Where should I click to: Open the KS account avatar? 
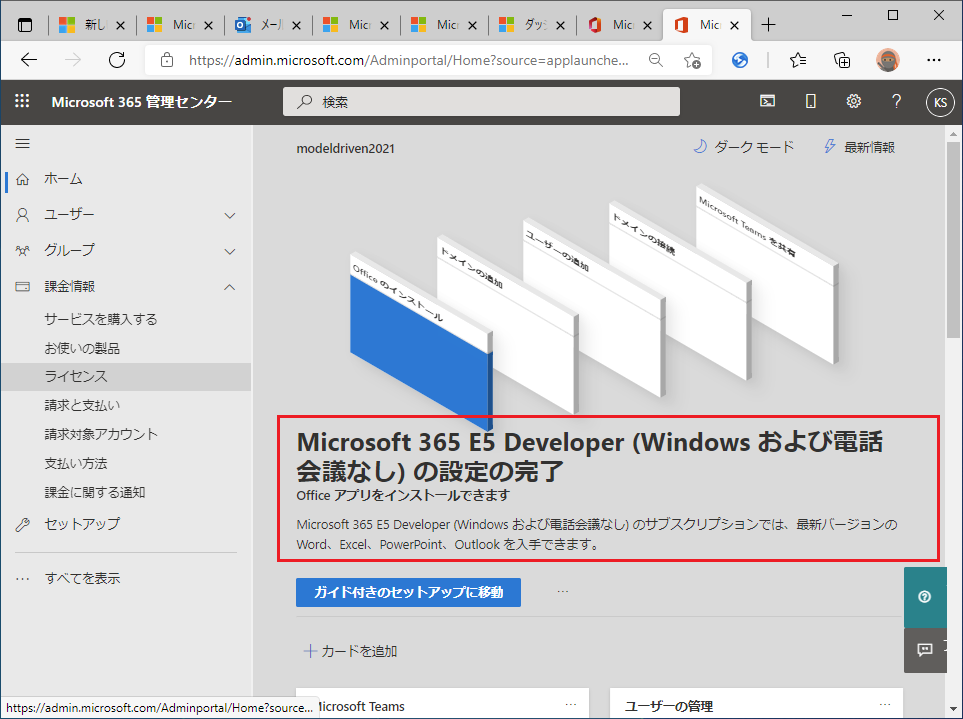940,102
